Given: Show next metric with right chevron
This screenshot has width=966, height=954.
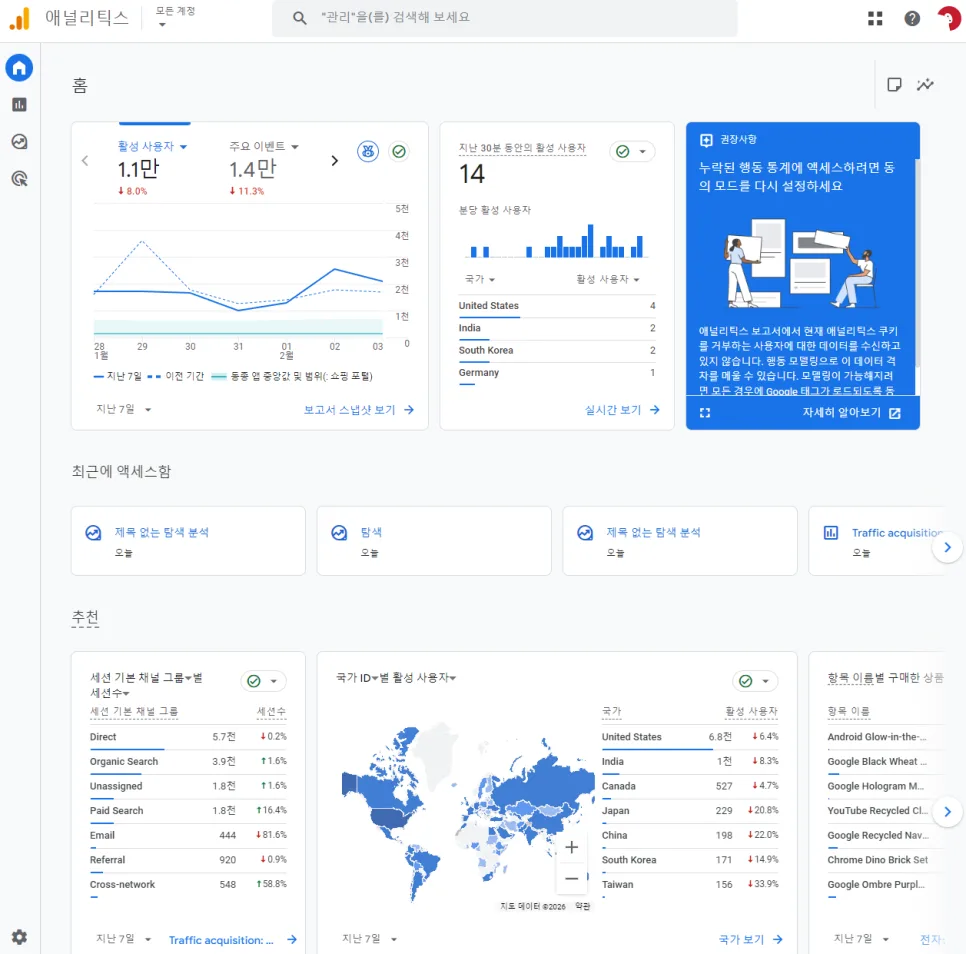Looking at the screenshot, I should coord(335,161).
